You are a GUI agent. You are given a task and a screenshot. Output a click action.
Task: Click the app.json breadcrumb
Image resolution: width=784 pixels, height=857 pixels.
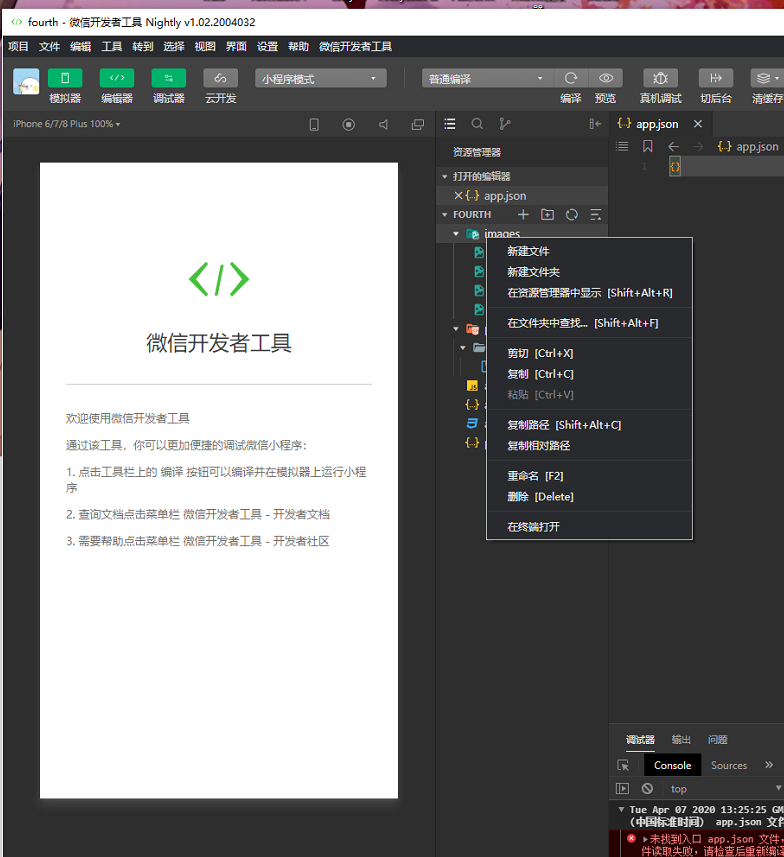[x=748, y=146]
